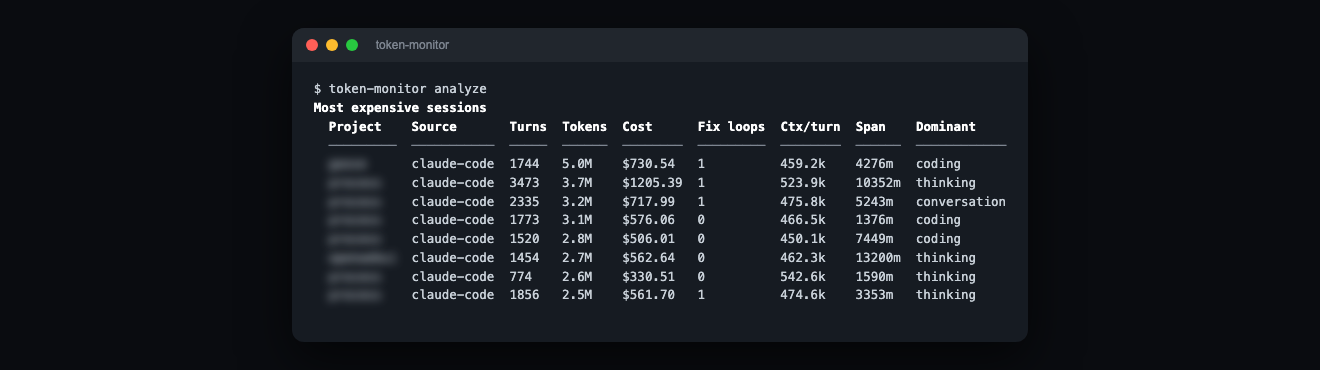Click the span value 3353m

click(875, 295)
